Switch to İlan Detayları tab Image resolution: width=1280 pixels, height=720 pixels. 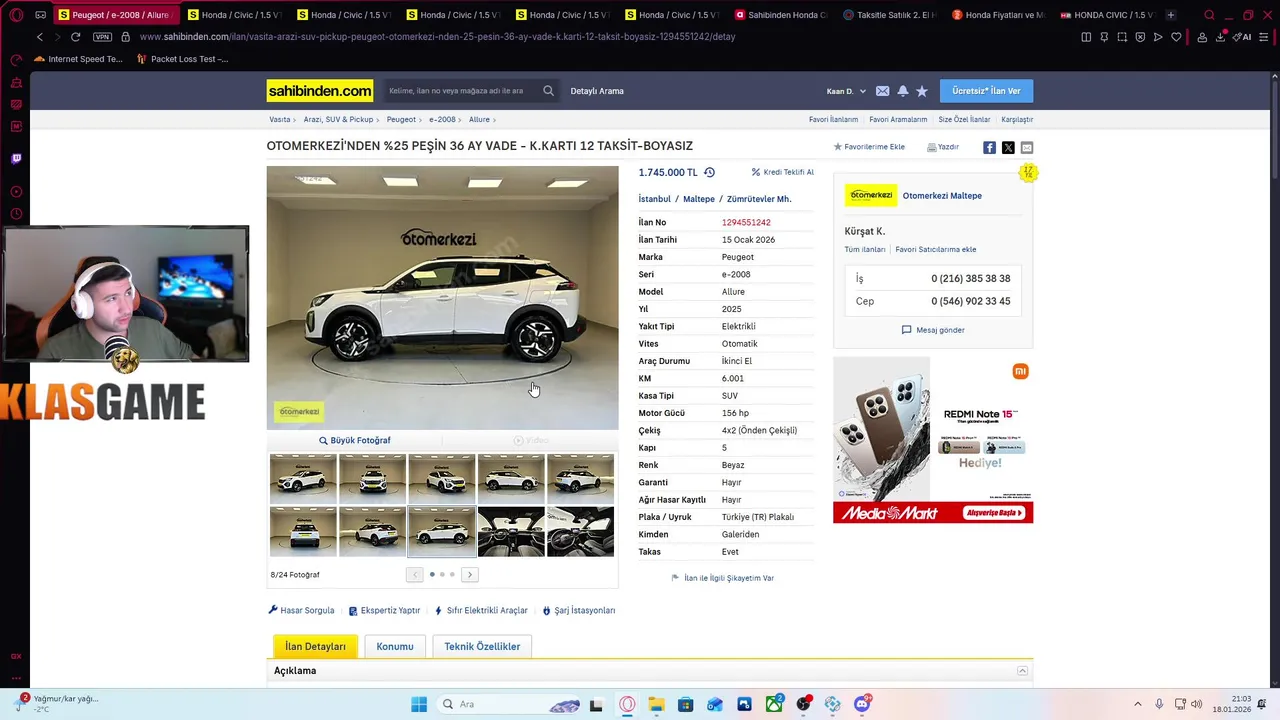[x=315, y=646]
